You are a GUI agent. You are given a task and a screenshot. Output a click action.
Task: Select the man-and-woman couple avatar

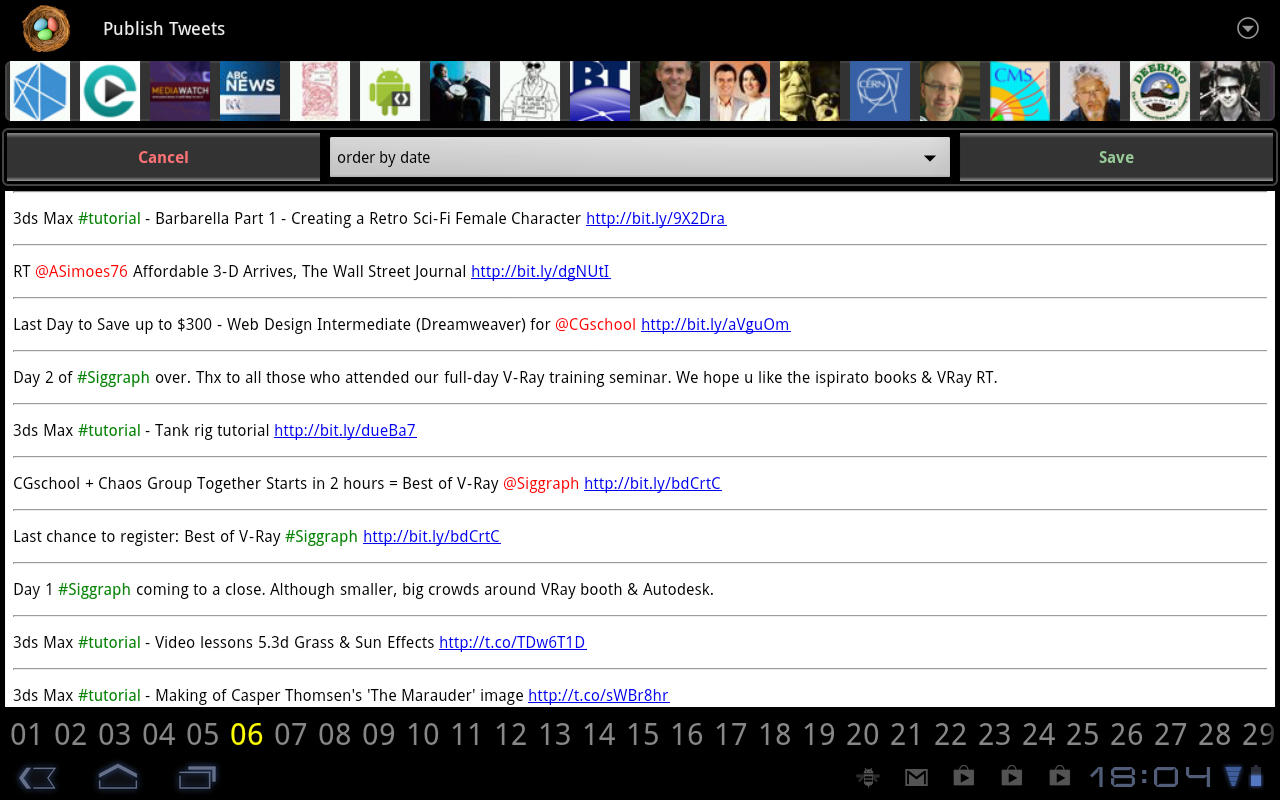coord(740,91)
